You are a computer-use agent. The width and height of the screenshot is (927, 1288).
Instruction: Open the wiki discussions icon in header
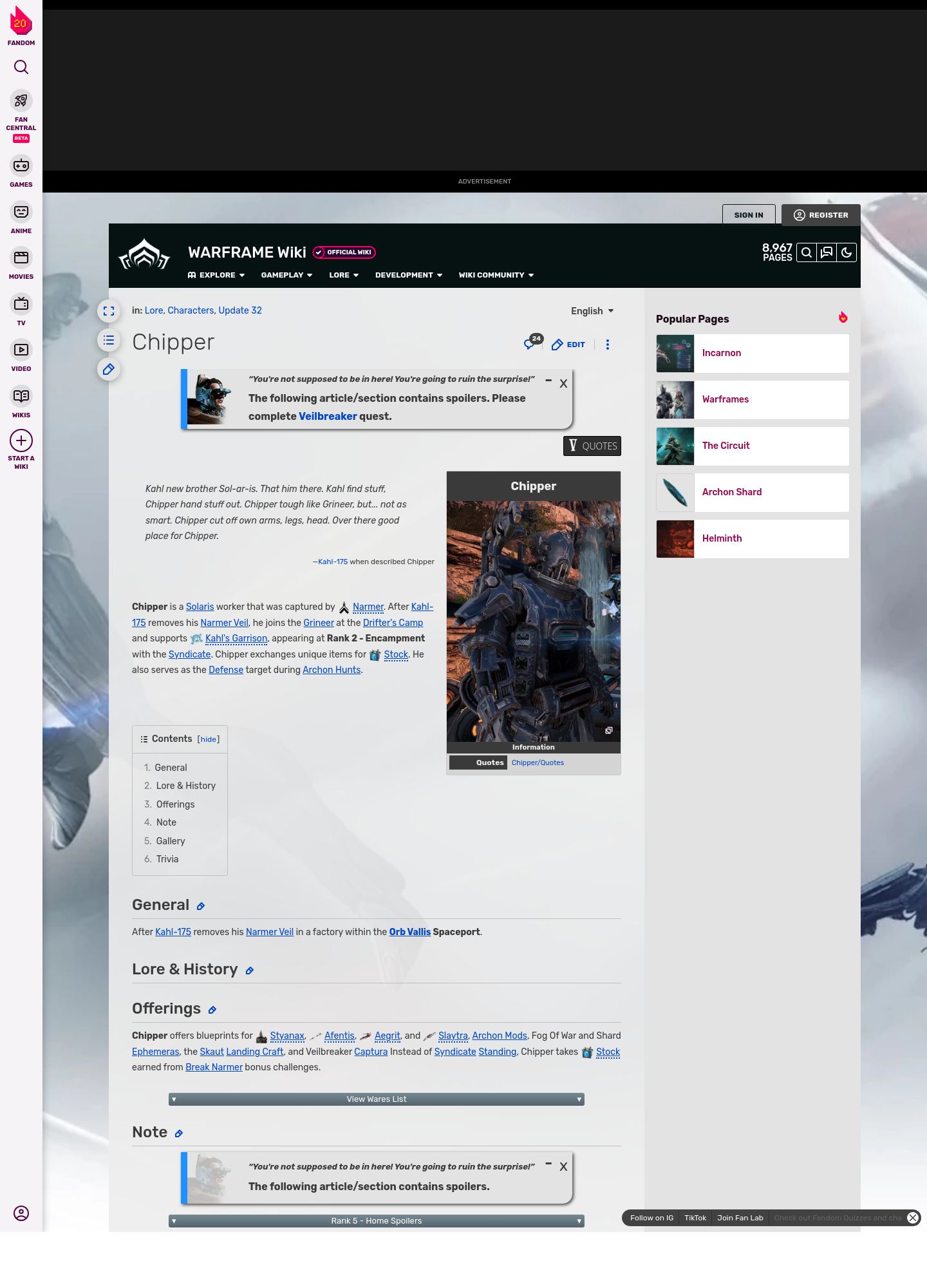827,252
